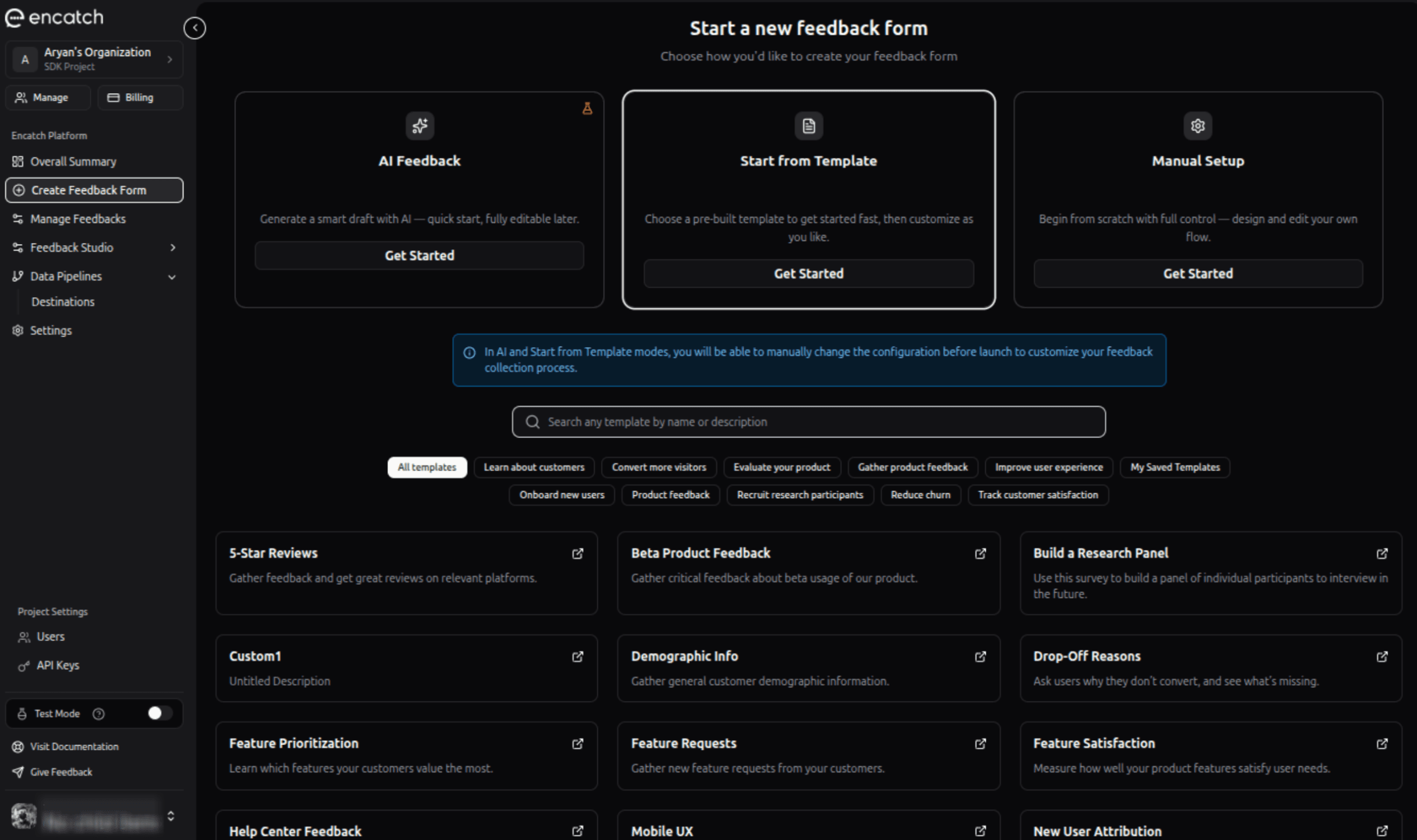Image resolution: width=1417 pixels, height=840 pixels.
Task: Toggle the Reduce churn filter chip
Action: point(921,495)
